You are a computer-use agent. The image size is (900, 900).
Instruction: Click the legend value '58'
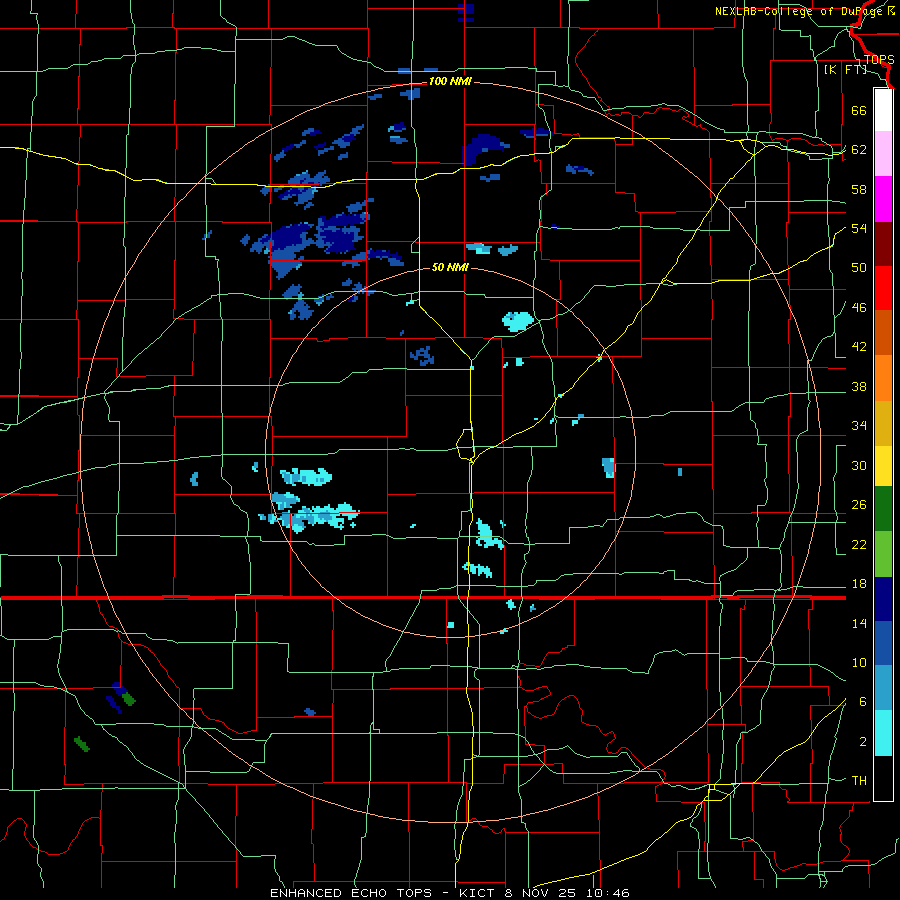pos(859,189)
